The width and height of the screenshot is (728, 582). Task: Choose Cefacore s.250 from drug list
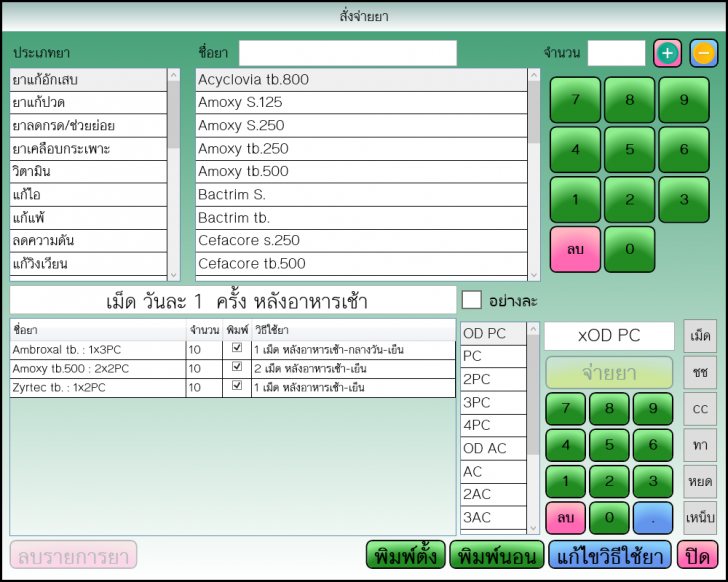(361, 241)
